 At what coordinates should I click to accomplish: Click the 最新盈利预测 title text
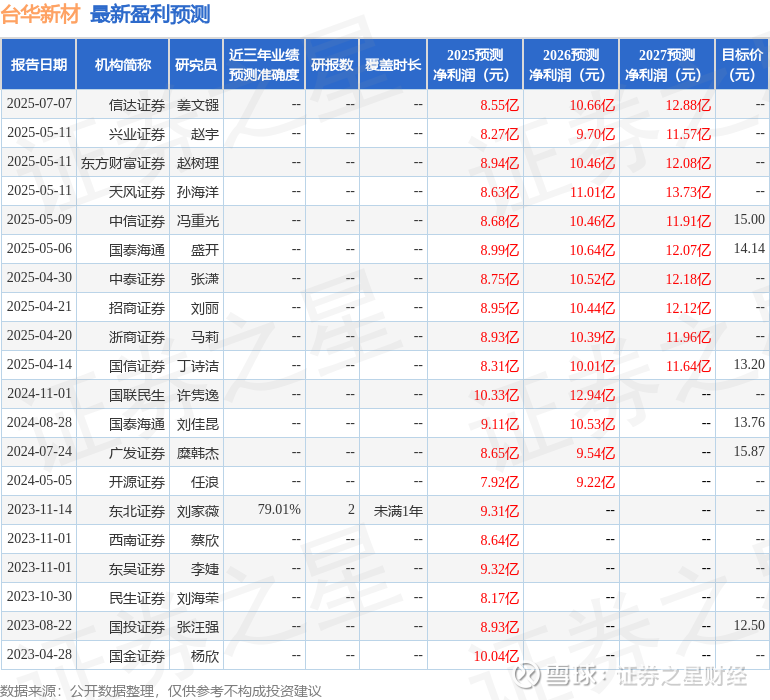click(x=150, y=14)
